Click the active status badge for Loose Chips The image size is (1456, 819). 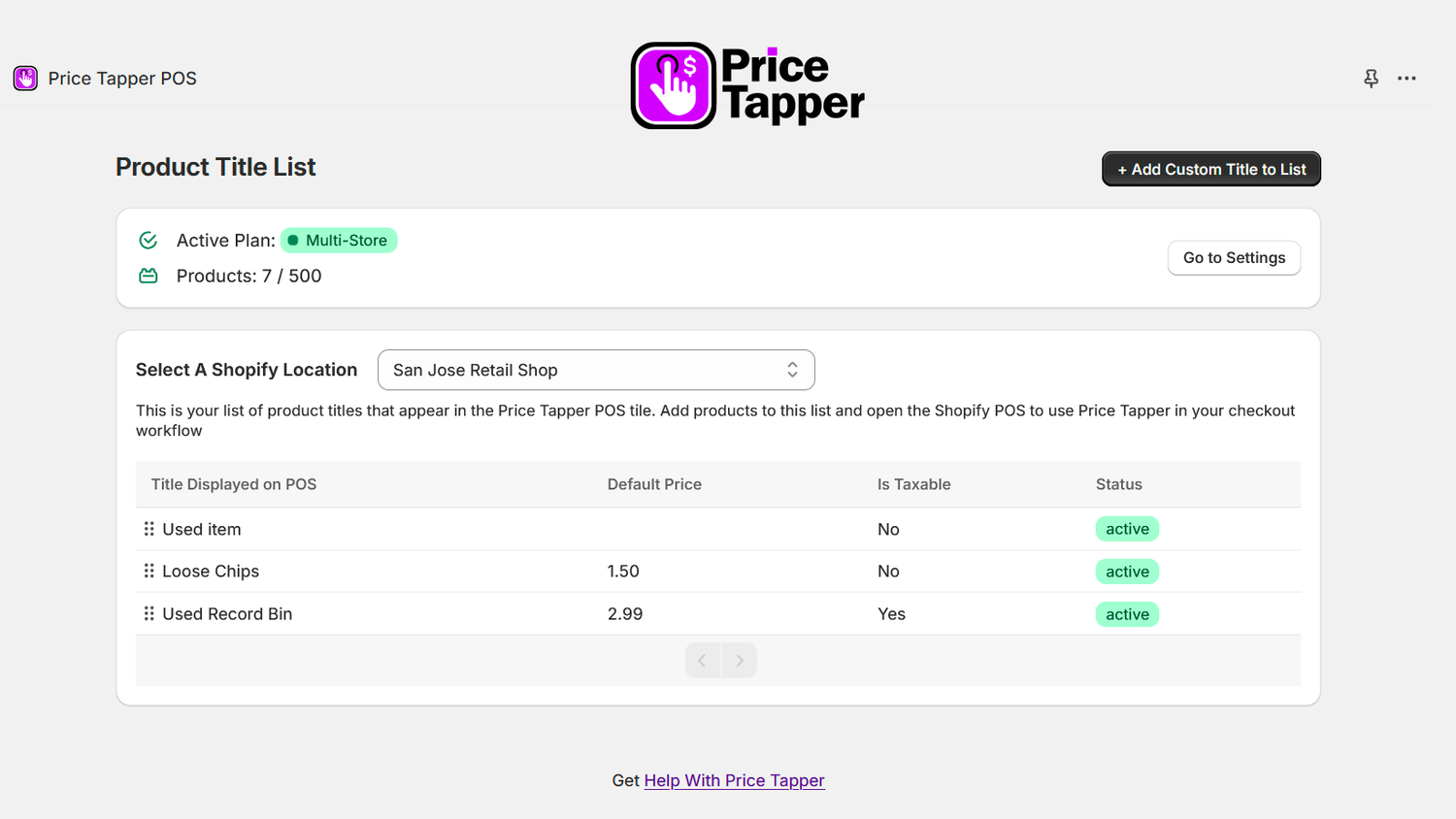pyautogui.click(x=1127, y=572)
